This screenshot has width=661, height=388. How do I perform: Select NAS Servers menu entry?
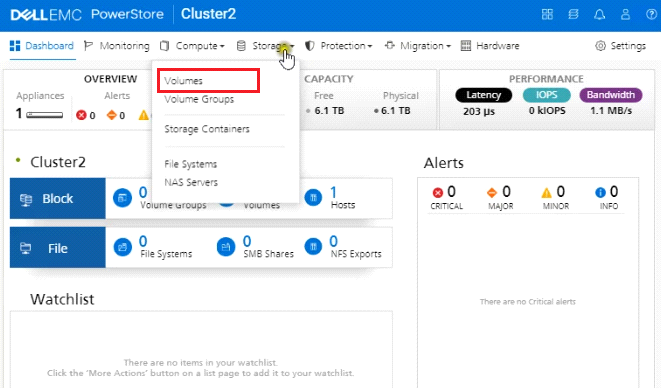(191, 182)
